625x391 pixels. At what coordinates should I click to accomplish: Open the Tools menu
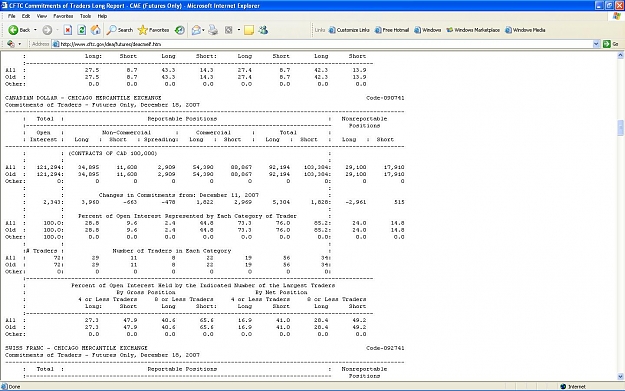click(85, 16)
